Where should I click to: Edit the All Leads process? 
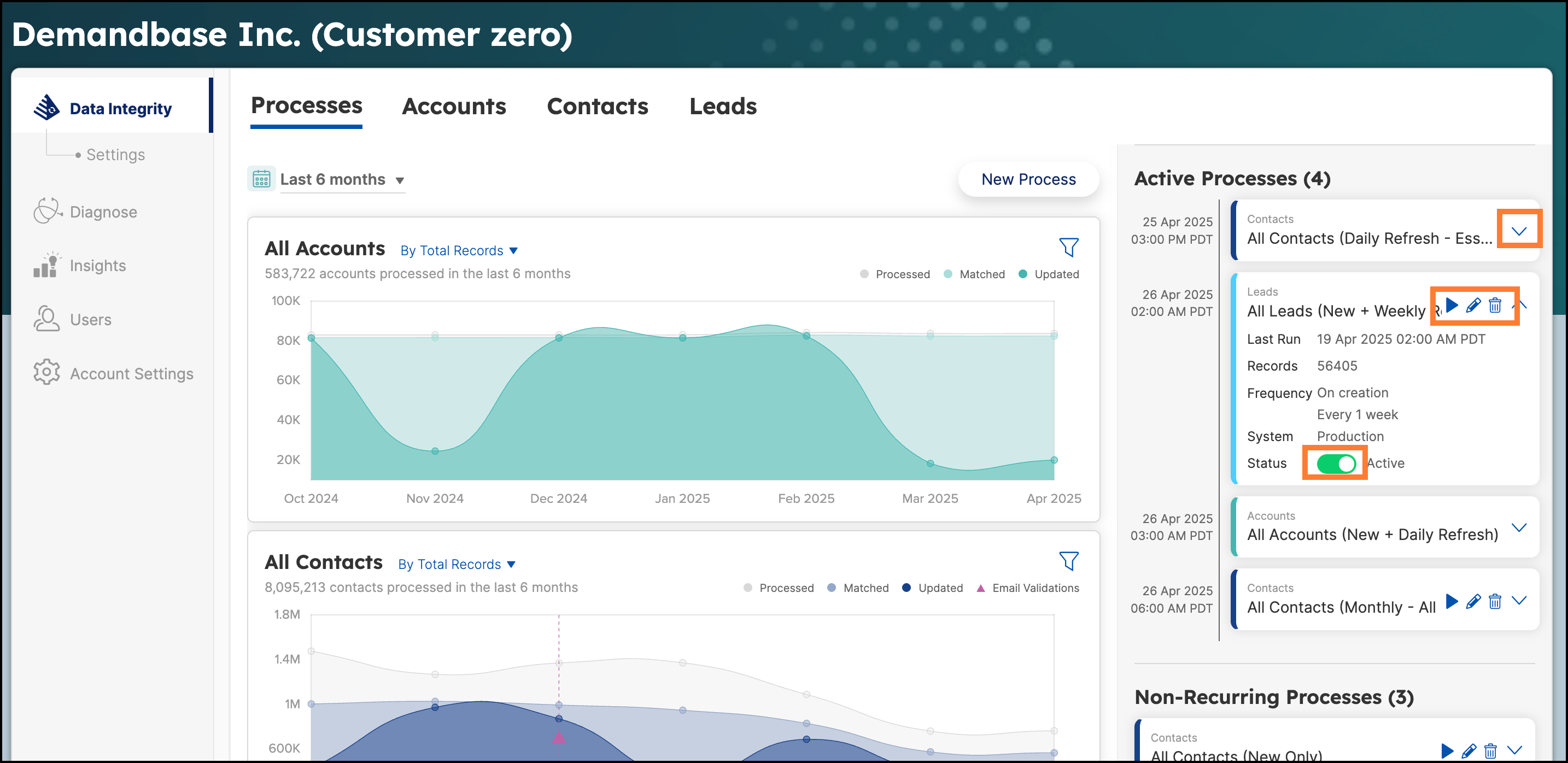click(x=1473, y=305)
